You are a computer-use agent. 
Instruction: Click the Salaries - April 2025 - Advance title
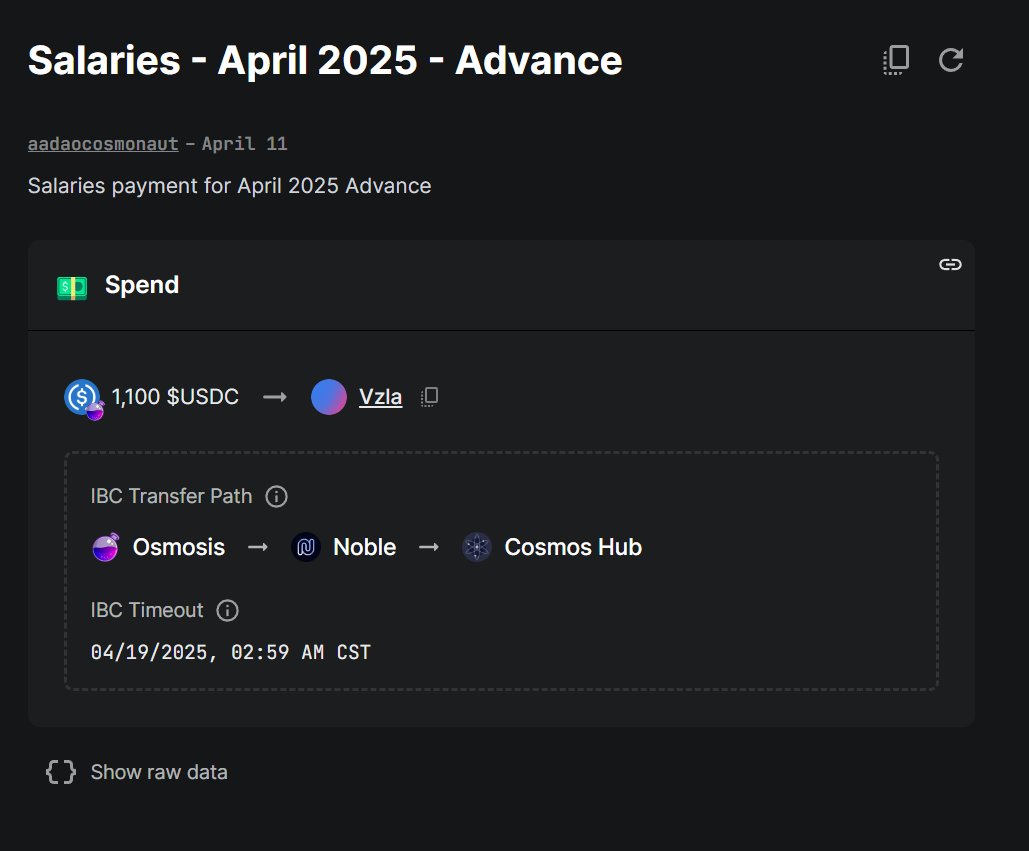point(325,60)
